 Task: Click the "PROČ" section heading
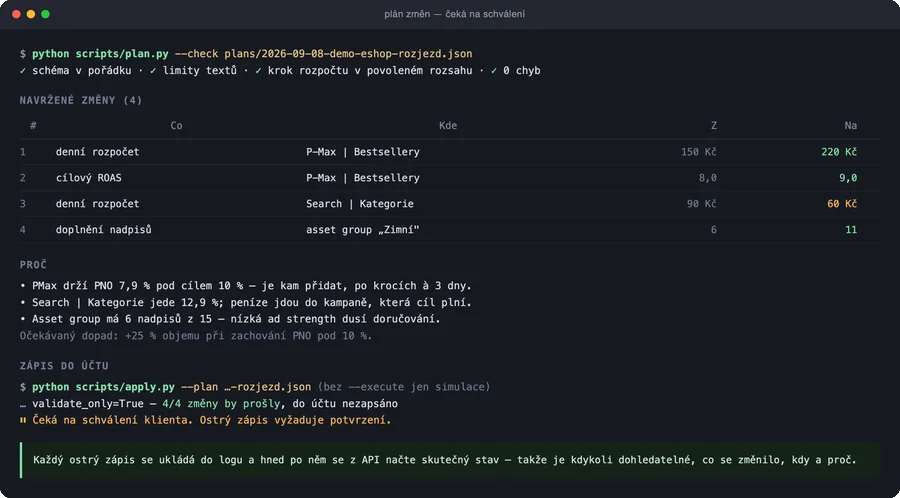click(x=33, y=265)
